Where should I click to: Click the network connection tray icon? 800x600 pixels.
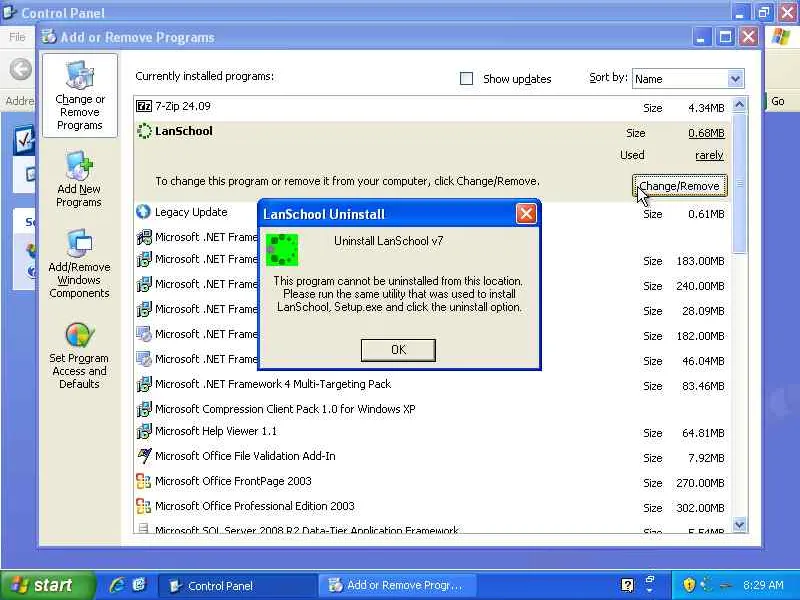[724, 585]
